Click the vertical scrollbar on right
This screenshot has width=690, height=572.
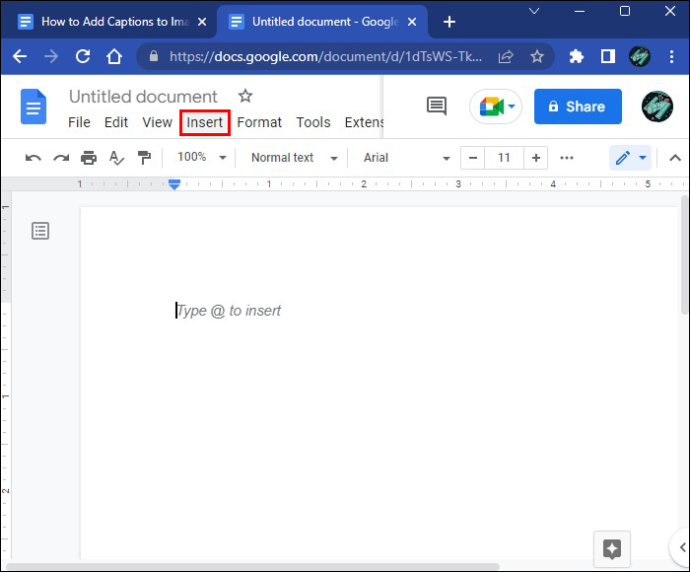(686, 255)
